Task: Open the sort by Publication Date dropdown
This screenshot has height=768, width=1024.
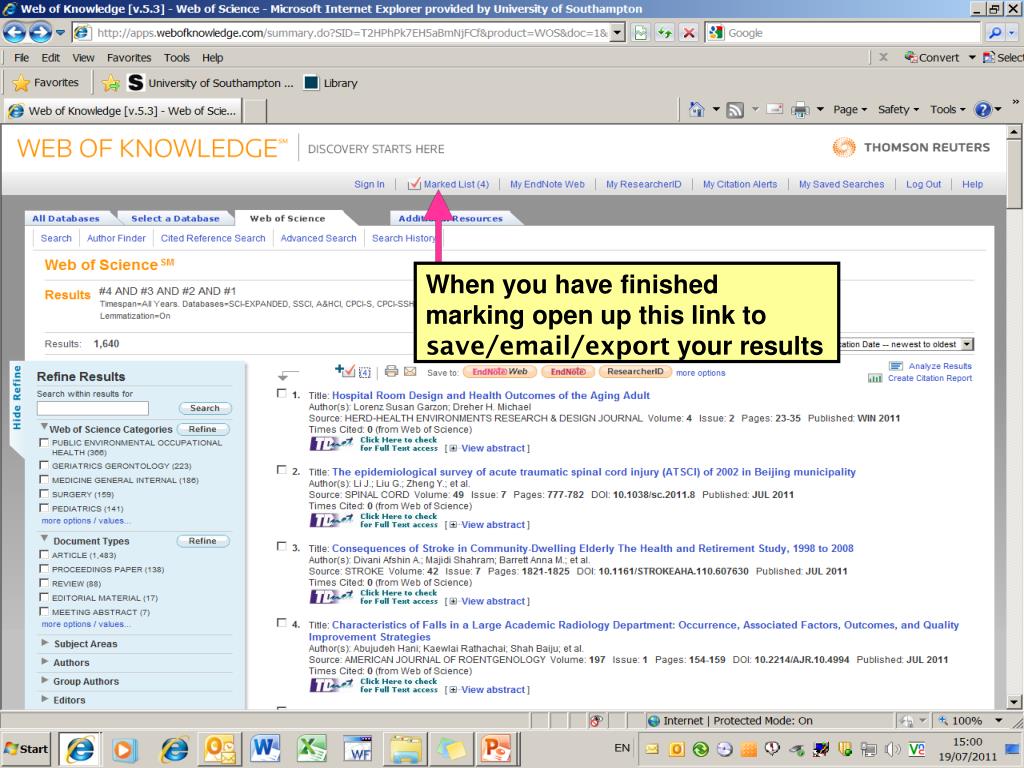Action: (x=967, y=344)
